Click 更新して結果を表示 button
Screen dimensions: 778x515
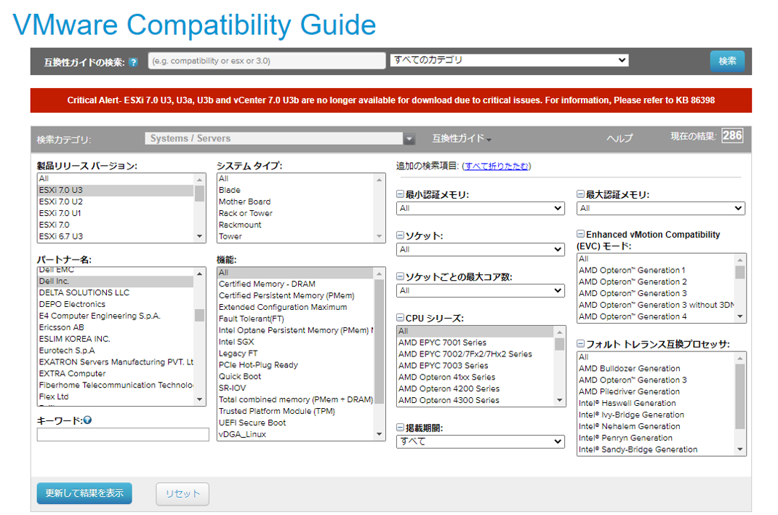point(84,493)
